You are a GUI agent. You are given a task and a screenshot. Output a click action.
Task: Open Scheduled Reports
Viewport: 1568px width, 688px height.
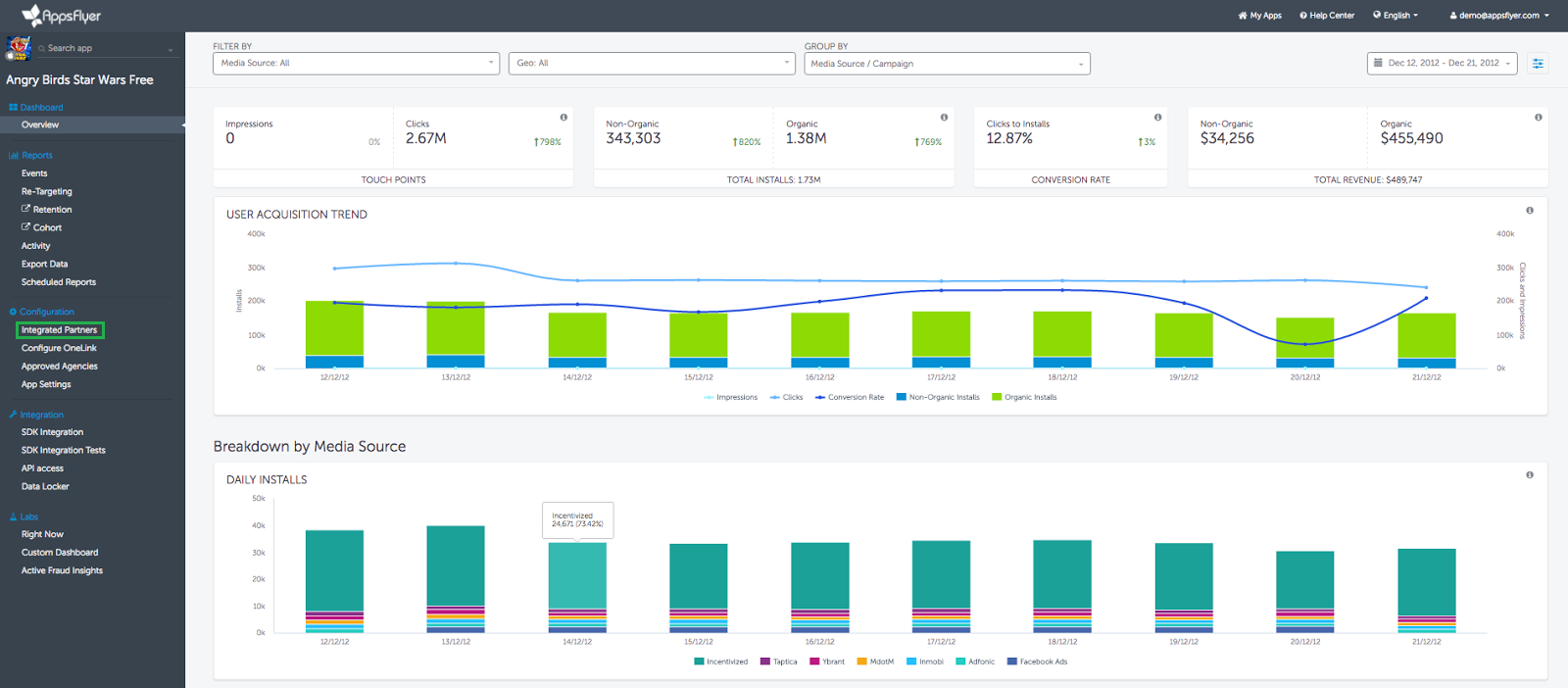coord(59,282)
